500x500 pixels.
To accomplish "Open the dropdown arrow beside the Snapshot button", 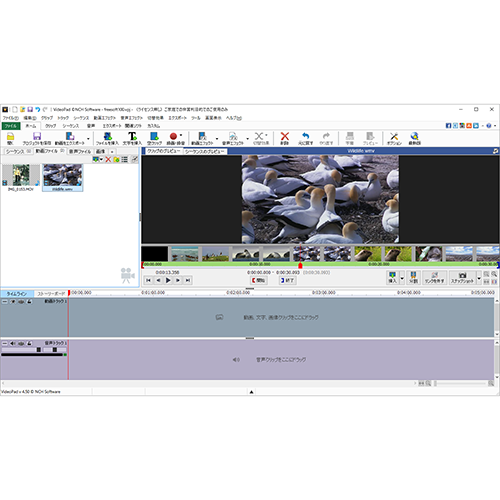I will click(x=479, y=277).
